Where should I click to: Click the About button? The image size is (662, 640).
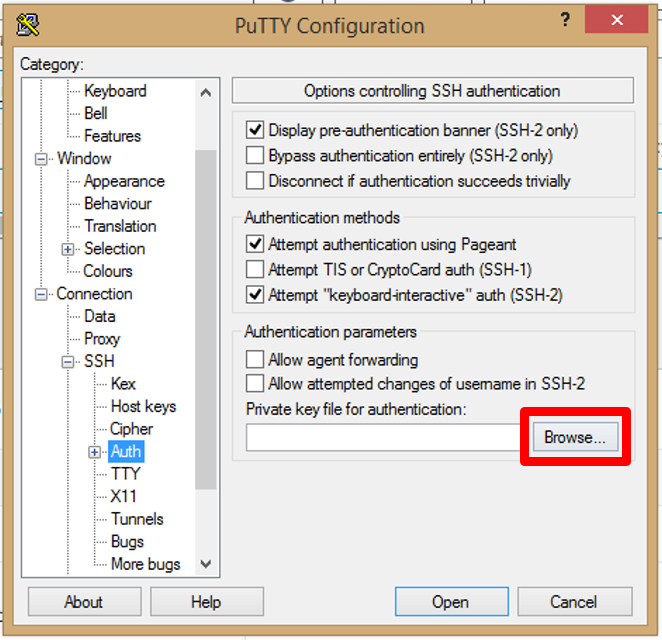coord(84,602)
